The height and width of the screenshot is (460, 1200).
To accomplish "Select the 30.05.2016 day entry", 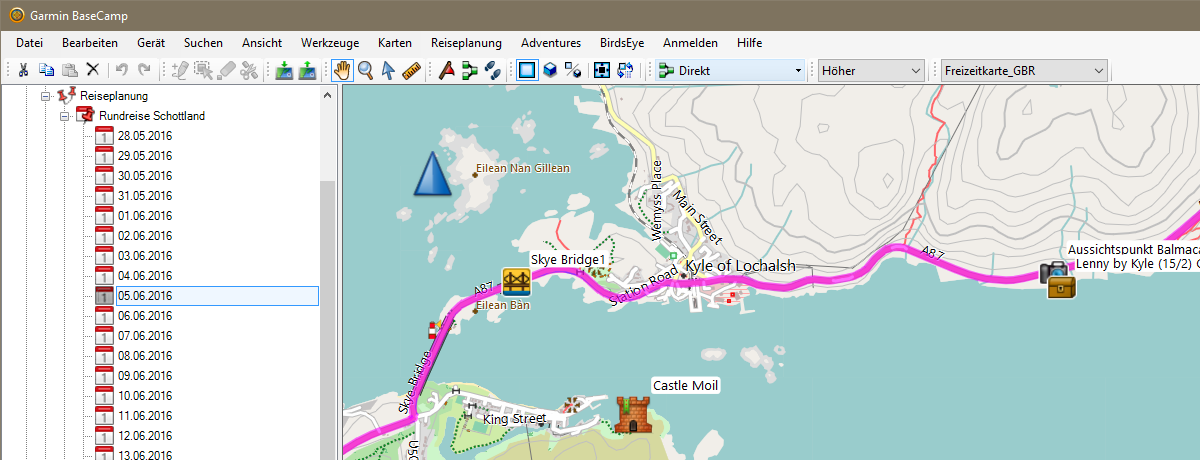I will point(145,176).
